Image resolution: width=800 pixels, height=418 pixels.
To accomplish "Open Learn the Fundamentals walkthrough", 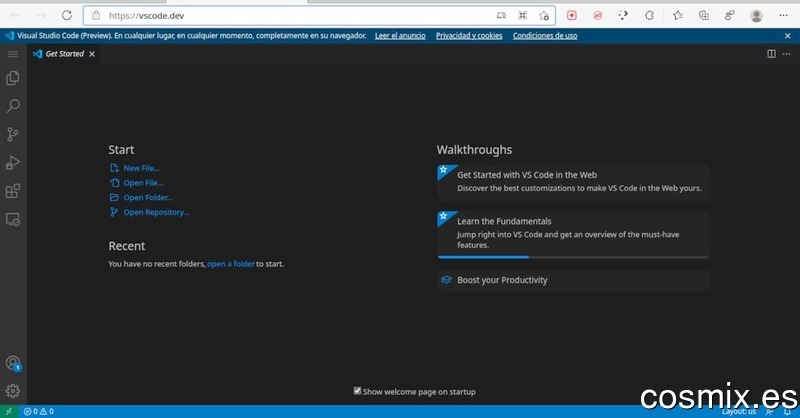I will [573, 234].
